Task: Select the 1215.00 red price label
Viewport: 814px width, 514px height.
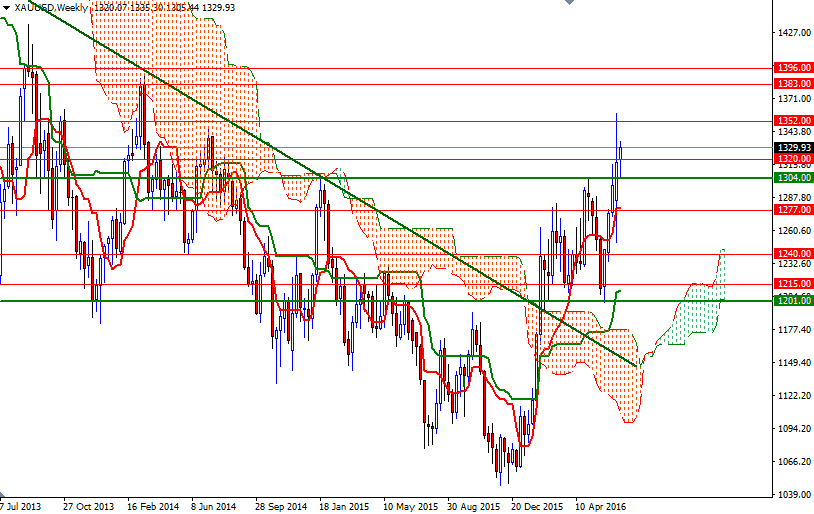Action: 792,284
